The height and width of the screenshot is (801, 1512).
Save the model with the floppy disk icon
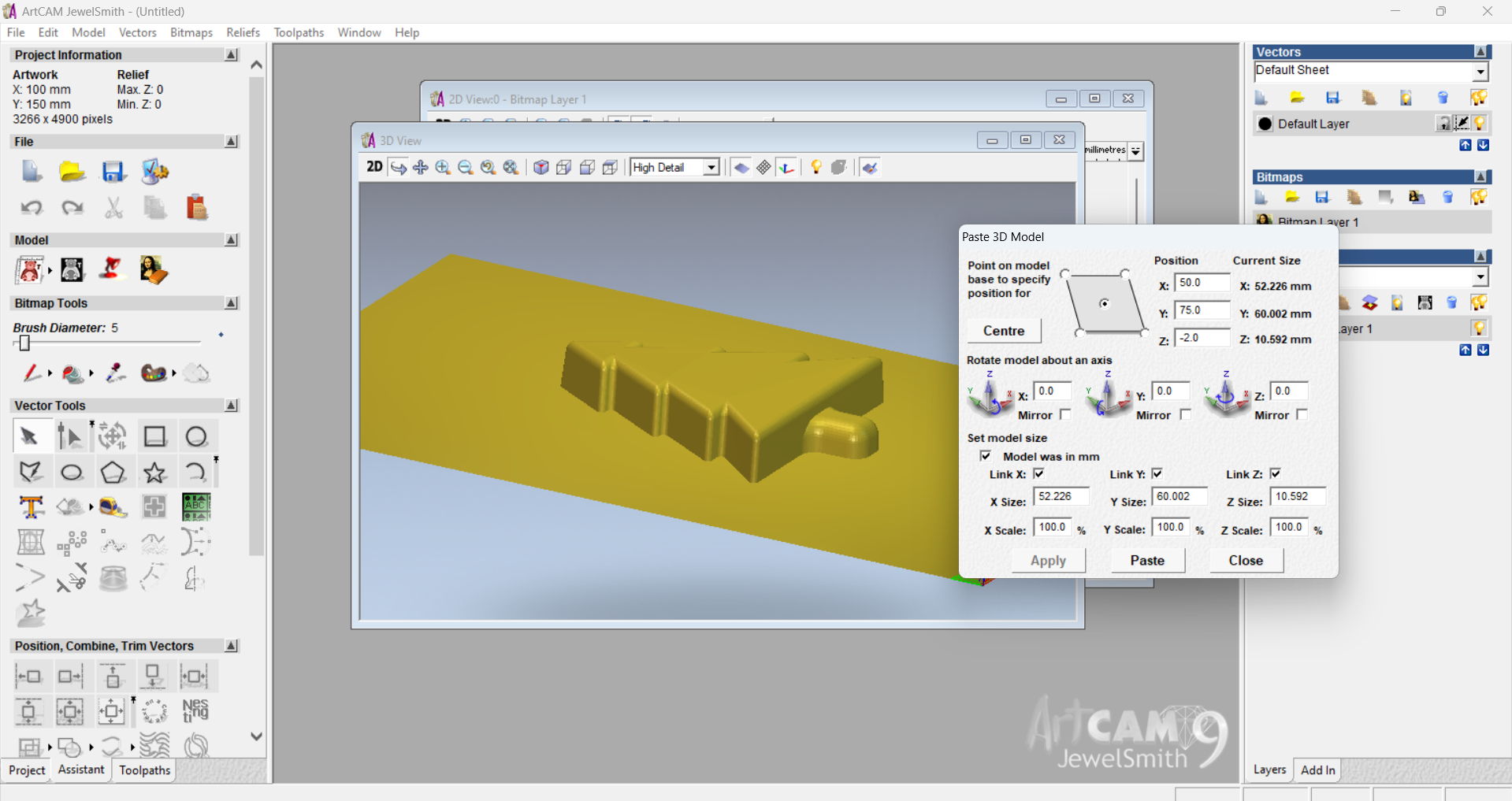(113, 171)
